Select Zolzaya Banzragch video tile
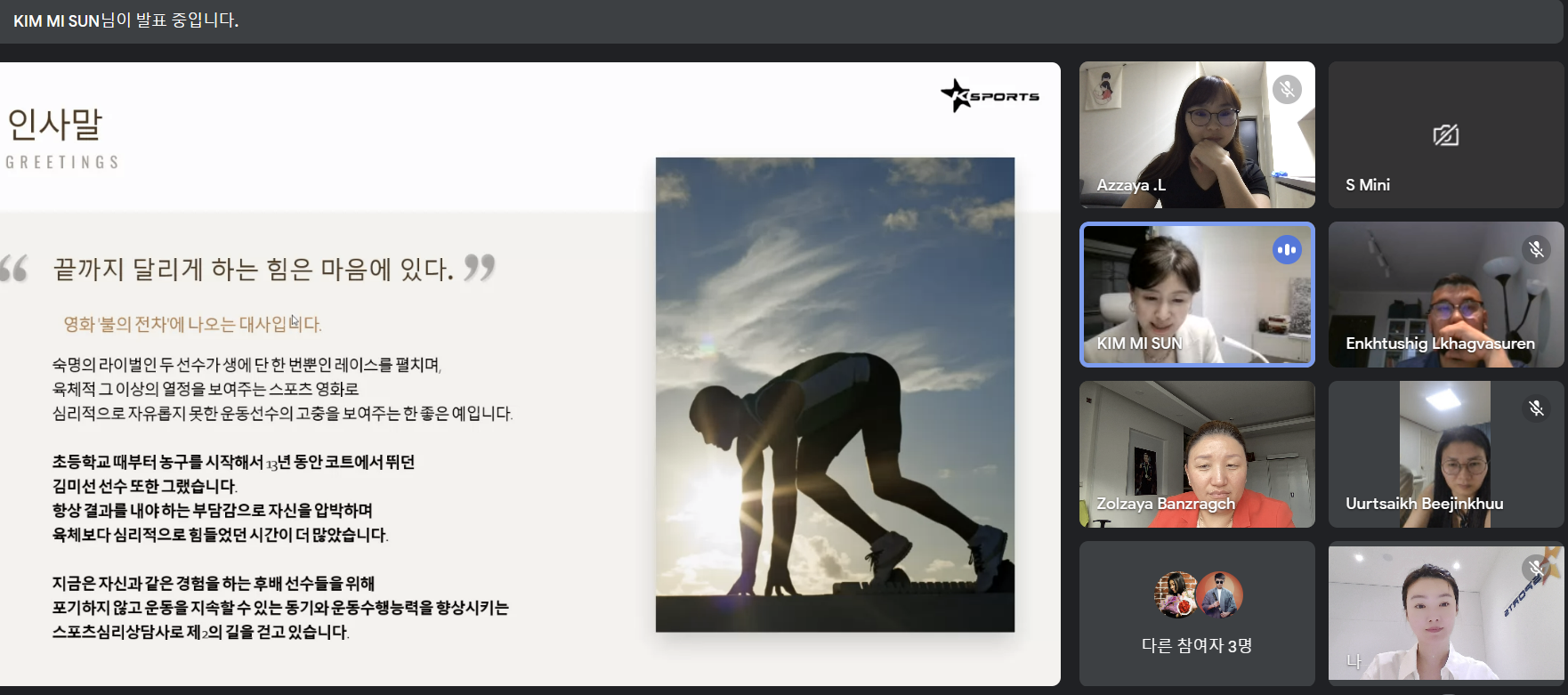Image resolution: width=1568 pixels, height=695 pixels. [x=1197, y=454]
